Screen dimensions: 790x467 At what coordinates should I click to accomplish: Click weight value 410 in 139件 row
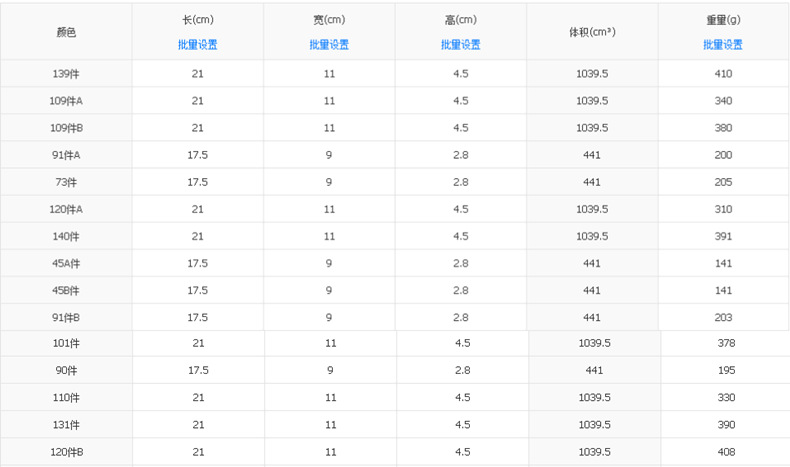723,74
